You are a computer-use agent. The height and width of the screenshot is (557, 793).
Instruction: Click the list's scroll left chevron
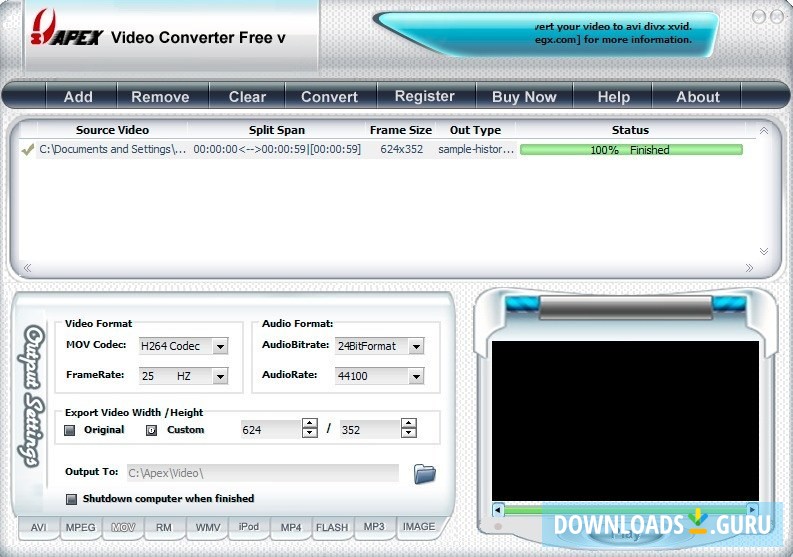27,268
